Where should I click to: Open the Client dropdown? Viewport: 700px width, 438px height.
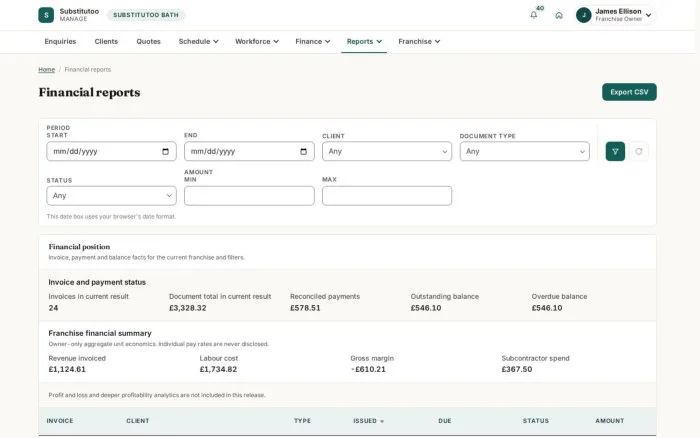387,151
